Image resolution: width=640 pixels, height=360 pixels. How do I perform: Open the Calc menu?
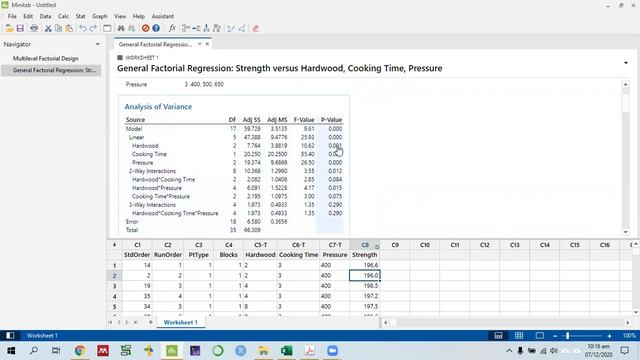63,16
